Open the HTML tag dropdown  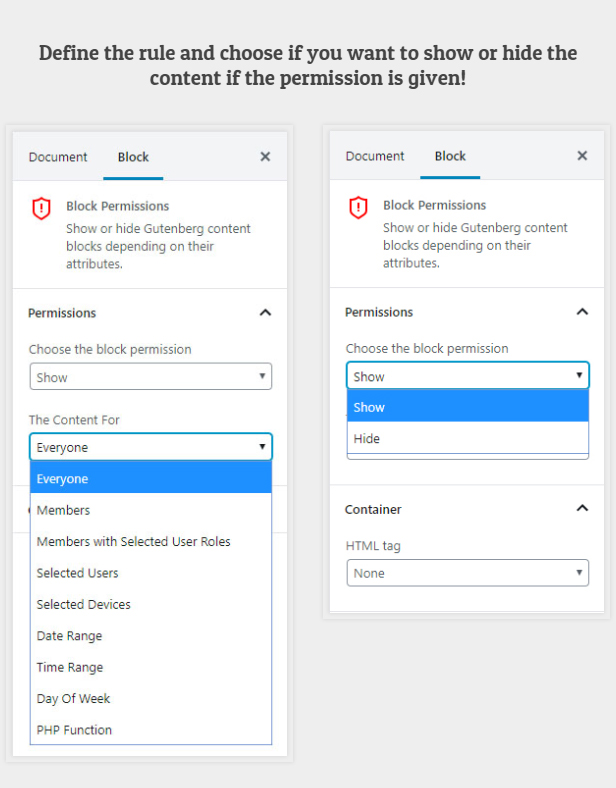click(467, 573)
